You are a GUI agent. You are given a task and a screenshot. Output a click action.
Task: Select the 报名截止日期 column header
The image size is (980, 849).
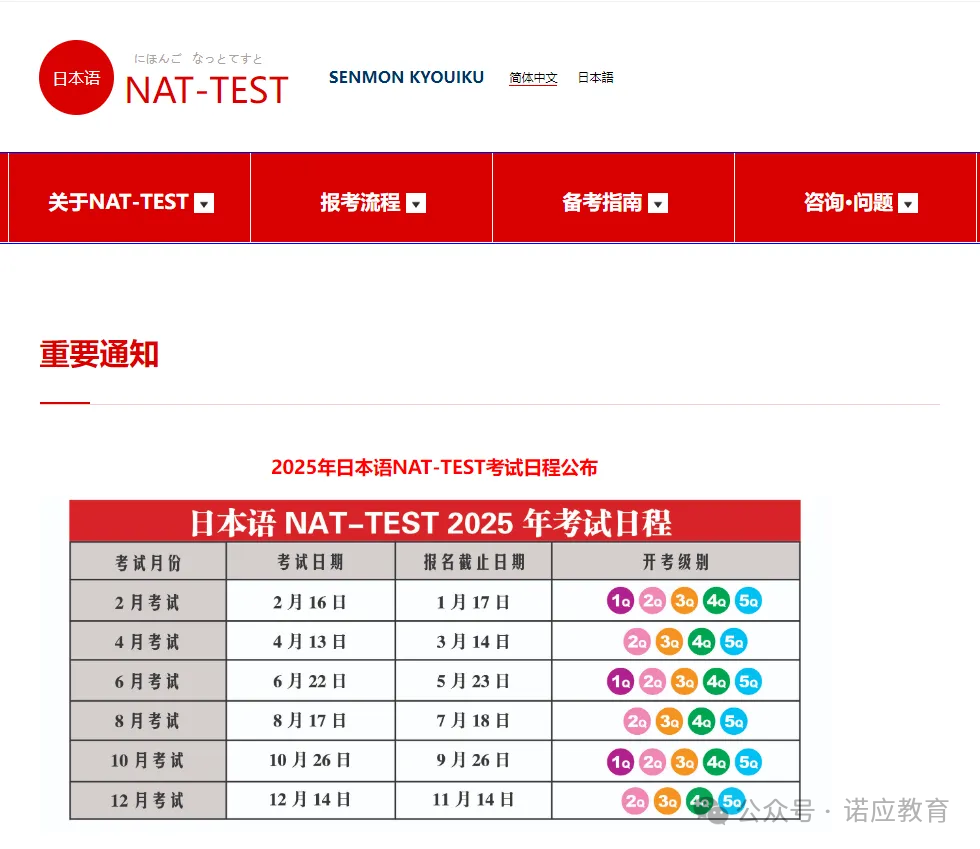click(474, 561)
